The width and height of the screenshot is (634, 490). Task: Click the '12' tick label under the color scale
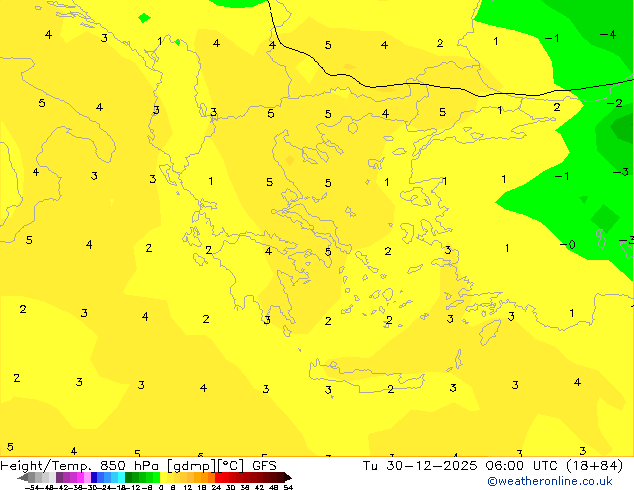188,487
